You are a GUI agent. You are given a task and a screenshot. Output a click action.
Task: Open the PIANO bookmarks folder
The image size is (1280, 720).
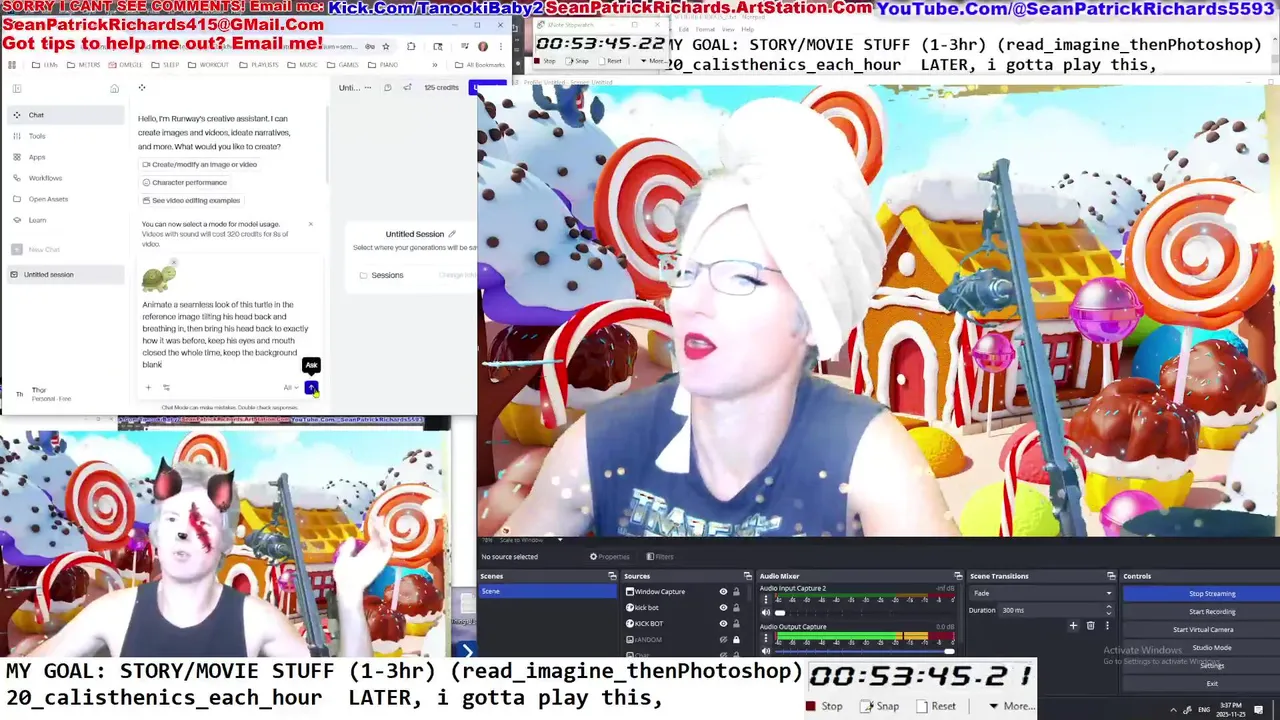pyautogui.click(x=382, y=65)
